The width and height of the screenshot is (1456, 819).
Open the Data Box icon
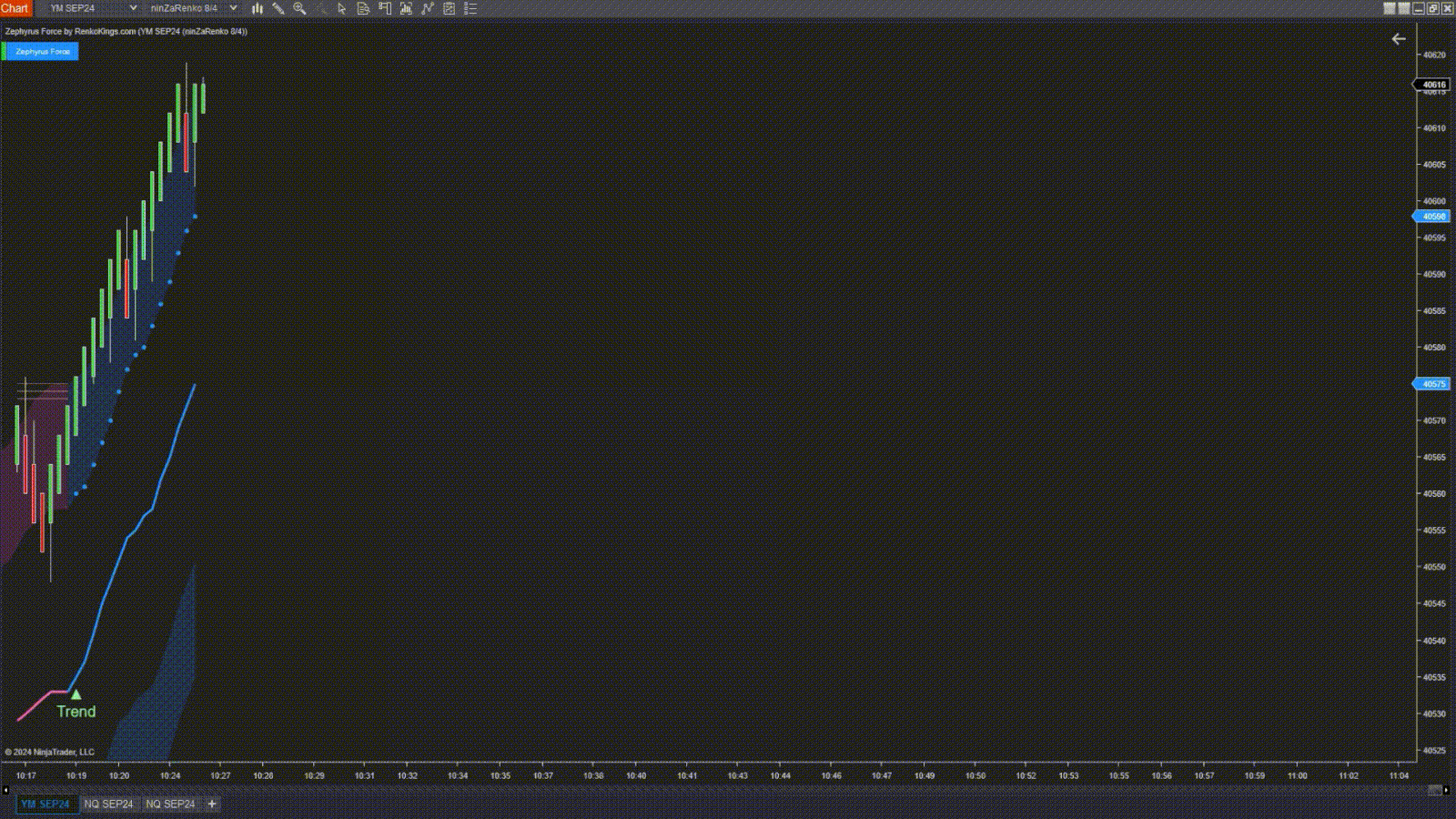pyautogui.click(x=363, y=8)
